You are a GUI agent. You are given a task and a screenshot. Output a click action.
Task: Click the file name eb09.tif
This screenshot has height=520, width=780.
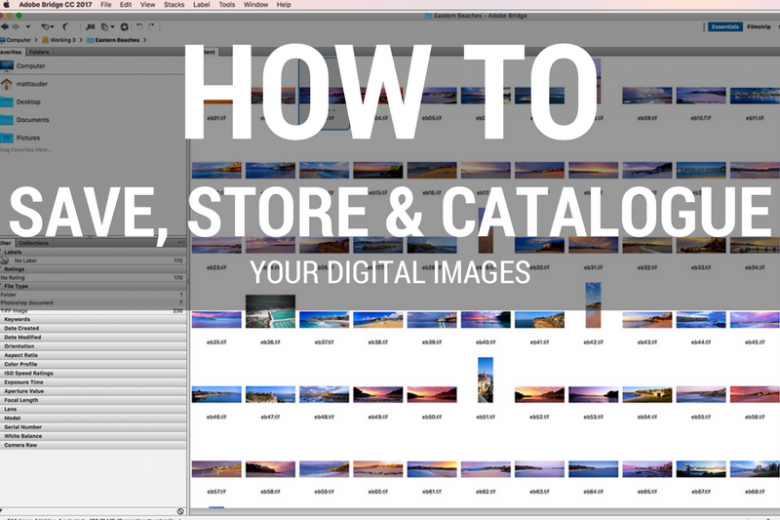coord(647,118)
